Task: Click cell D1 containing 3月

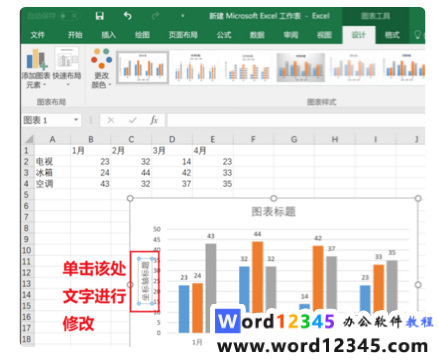Action: (172, 151)
